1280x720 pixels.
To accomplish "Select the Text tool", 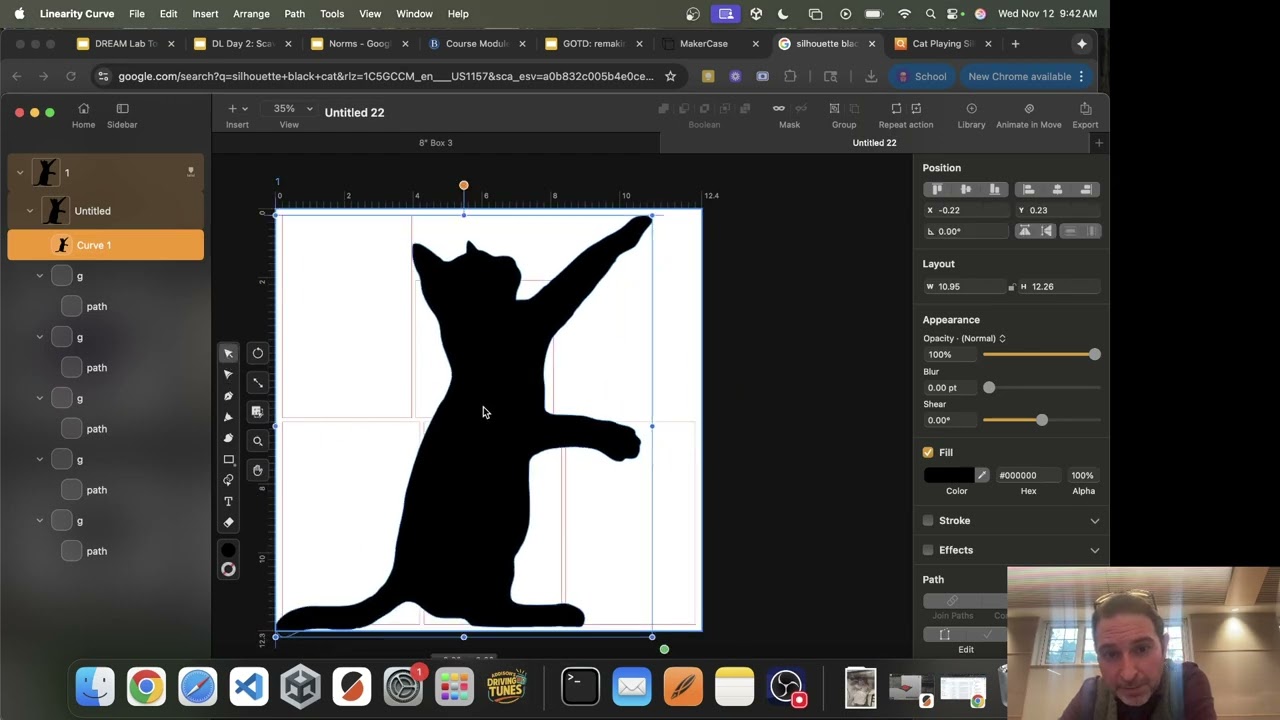I will click(228, 501).
